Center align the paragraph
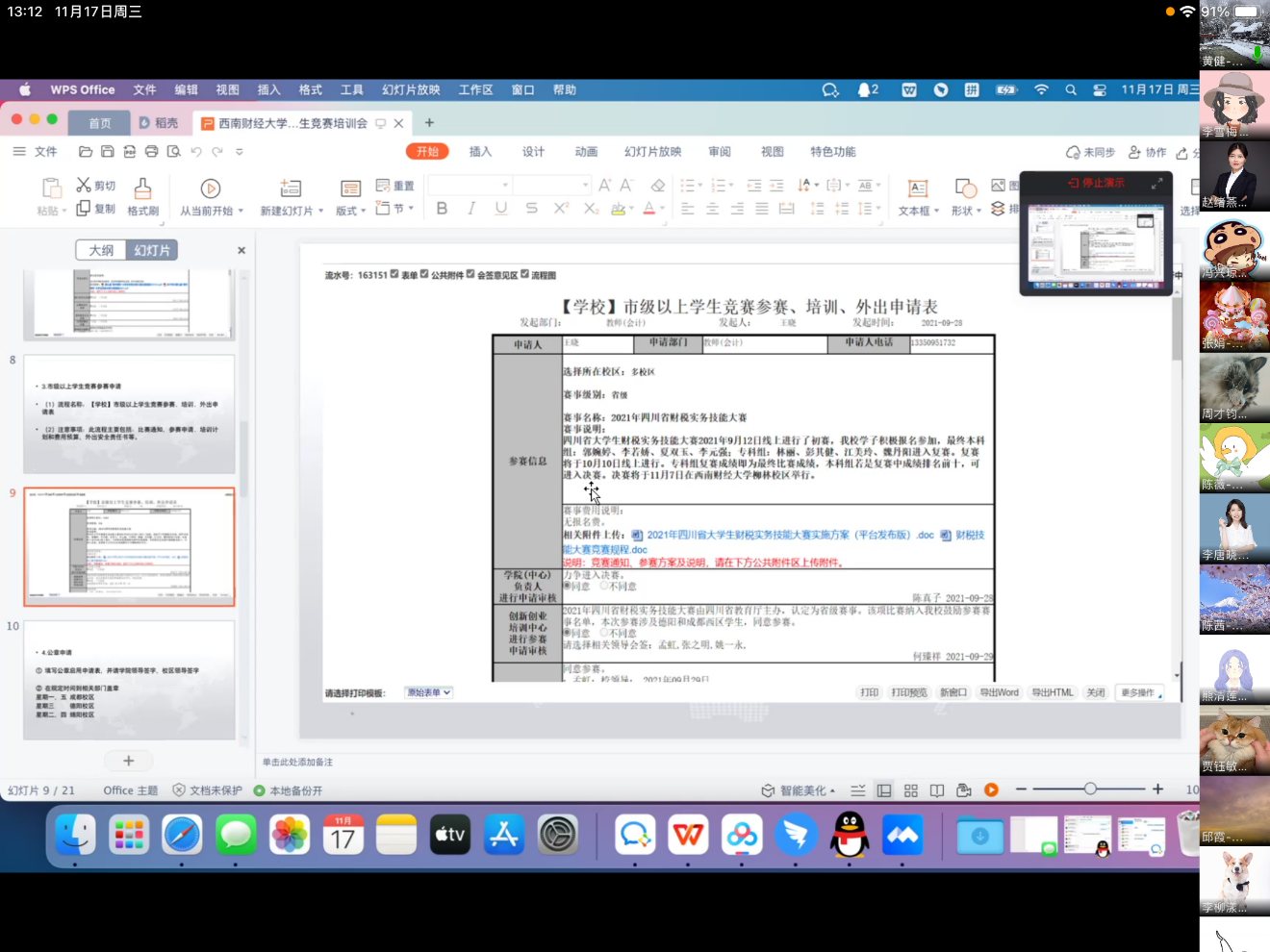Screen dimensions: 1270x952 [712, 209]
